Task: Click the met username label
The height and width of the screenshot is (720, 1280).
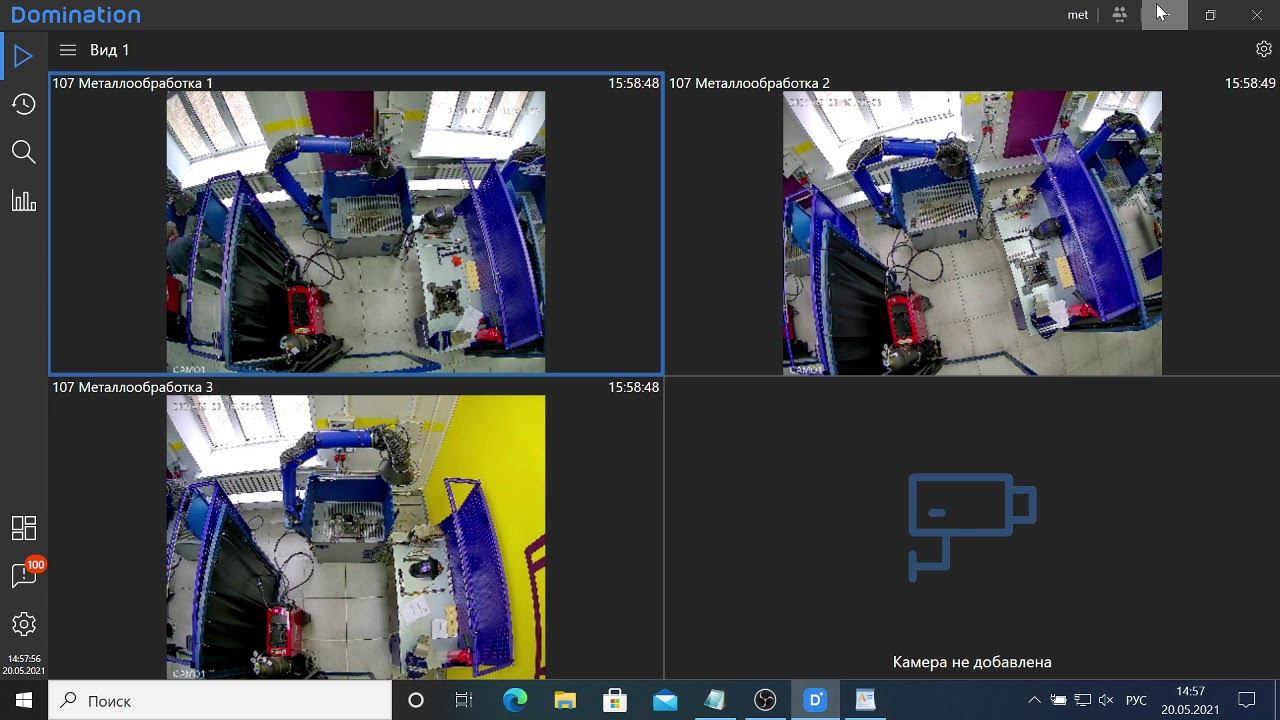Action: (x=1077, y=15)
